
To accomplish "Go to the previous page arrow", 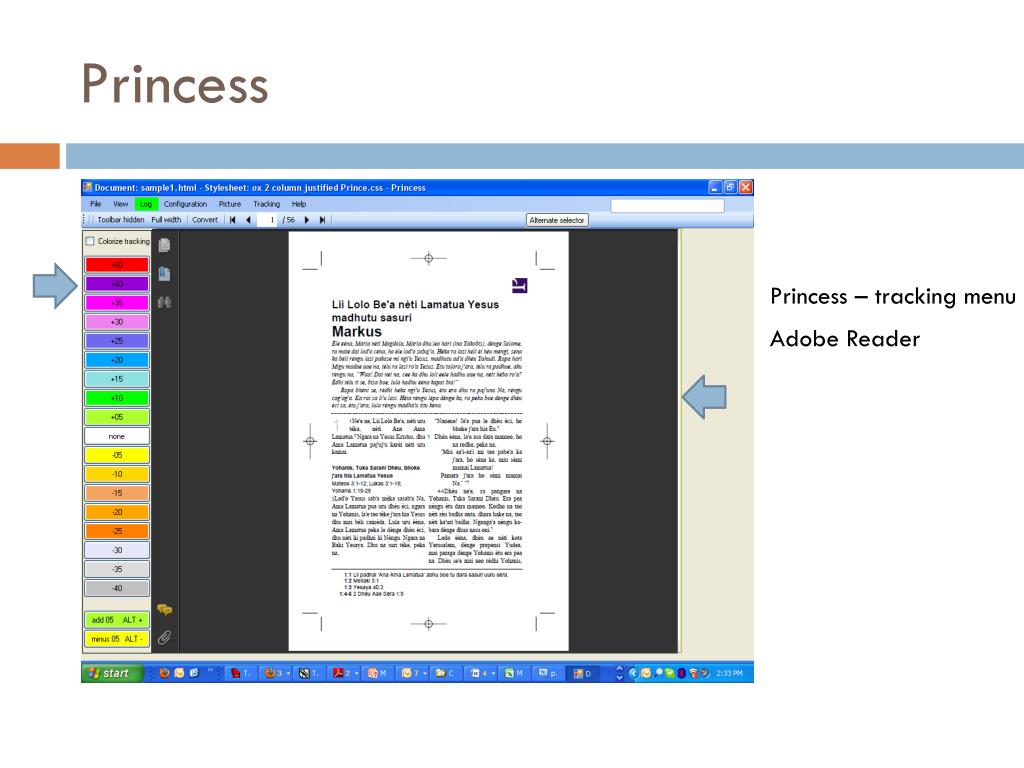I will coord(249,220).
